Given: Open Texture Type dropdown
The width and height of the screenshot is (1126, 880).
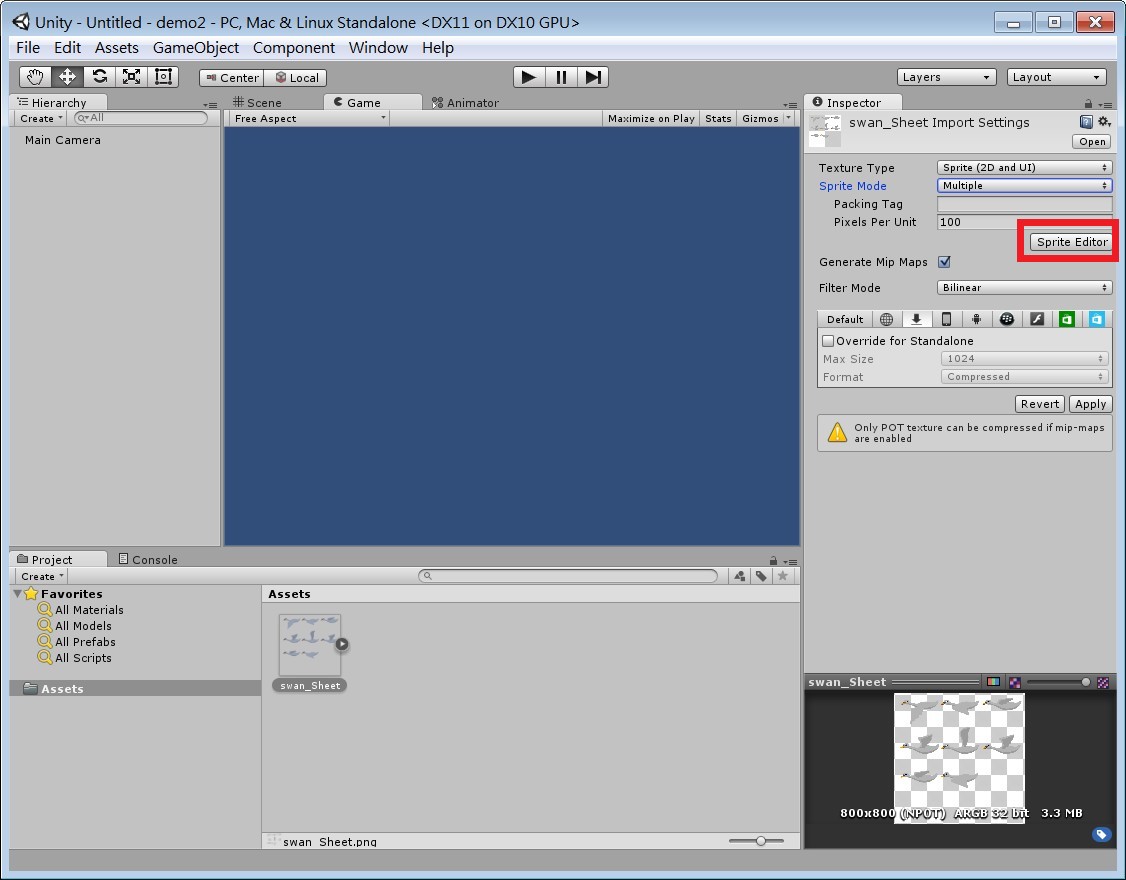Looking at the screenshot, I should tap(1025, 167).
